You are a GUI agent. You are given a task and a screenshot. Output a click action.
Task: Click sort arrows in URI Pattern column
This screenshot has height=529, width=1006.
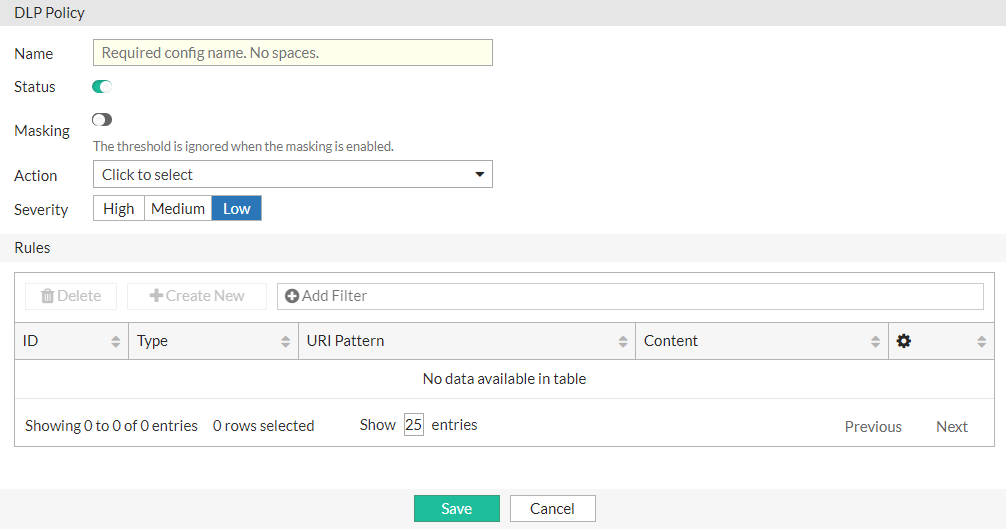point(622,342)
